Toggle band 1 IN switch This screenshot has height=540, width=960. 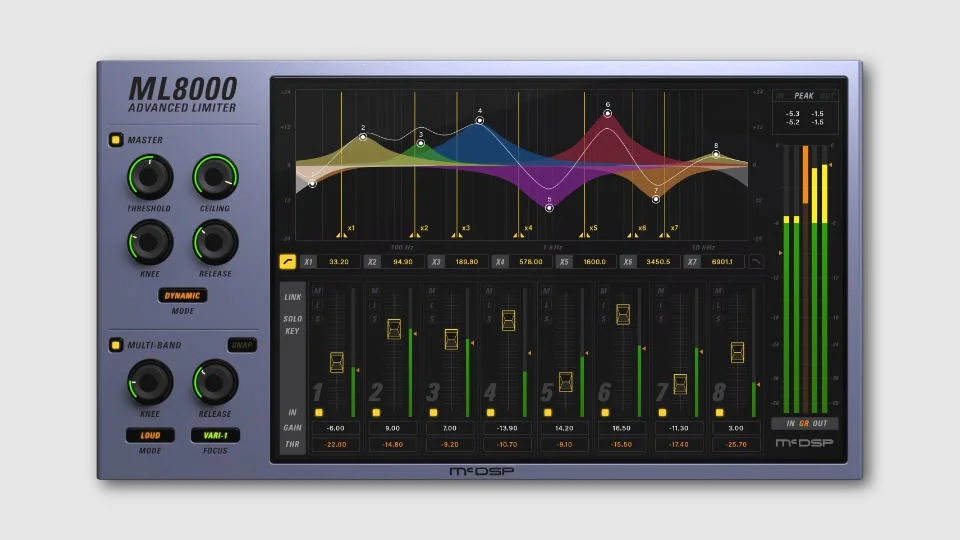tap(319, 413)
